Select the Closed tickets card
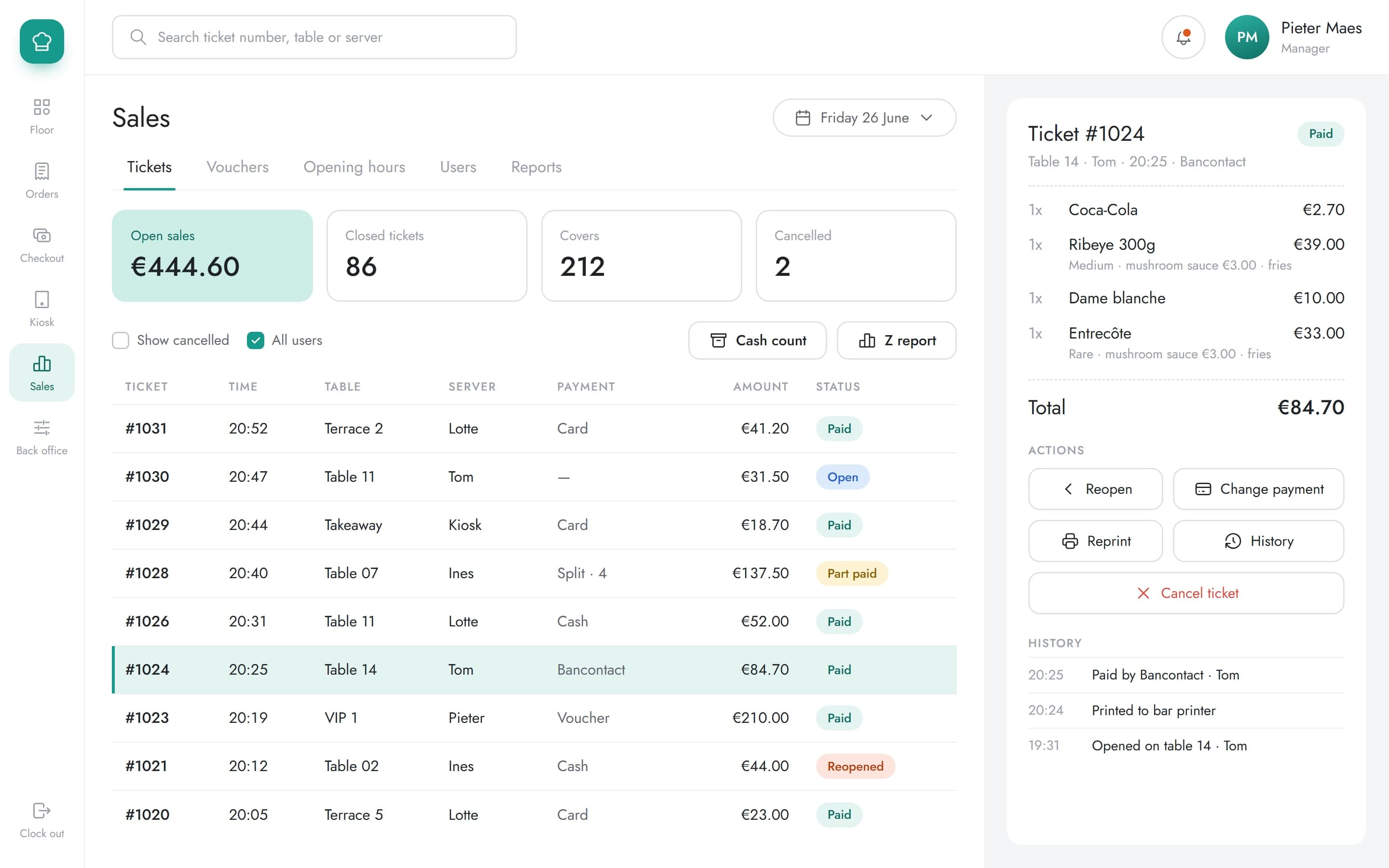 [x=426, y=256]
